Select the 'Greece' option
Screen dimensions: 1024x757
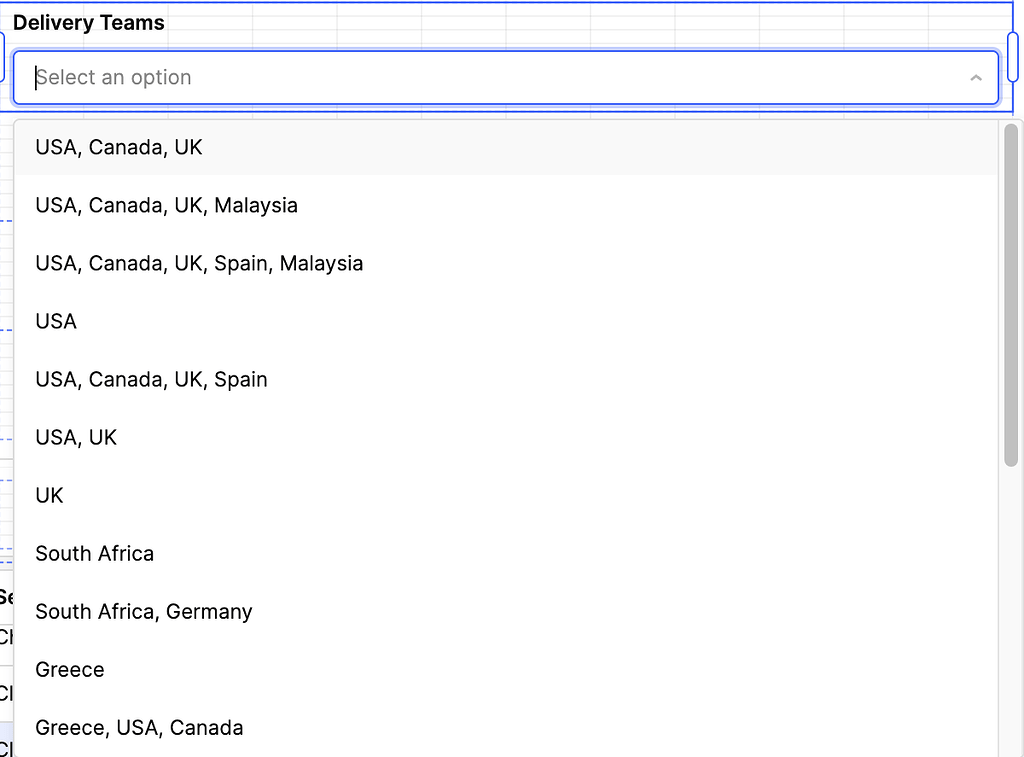point(505,670)
